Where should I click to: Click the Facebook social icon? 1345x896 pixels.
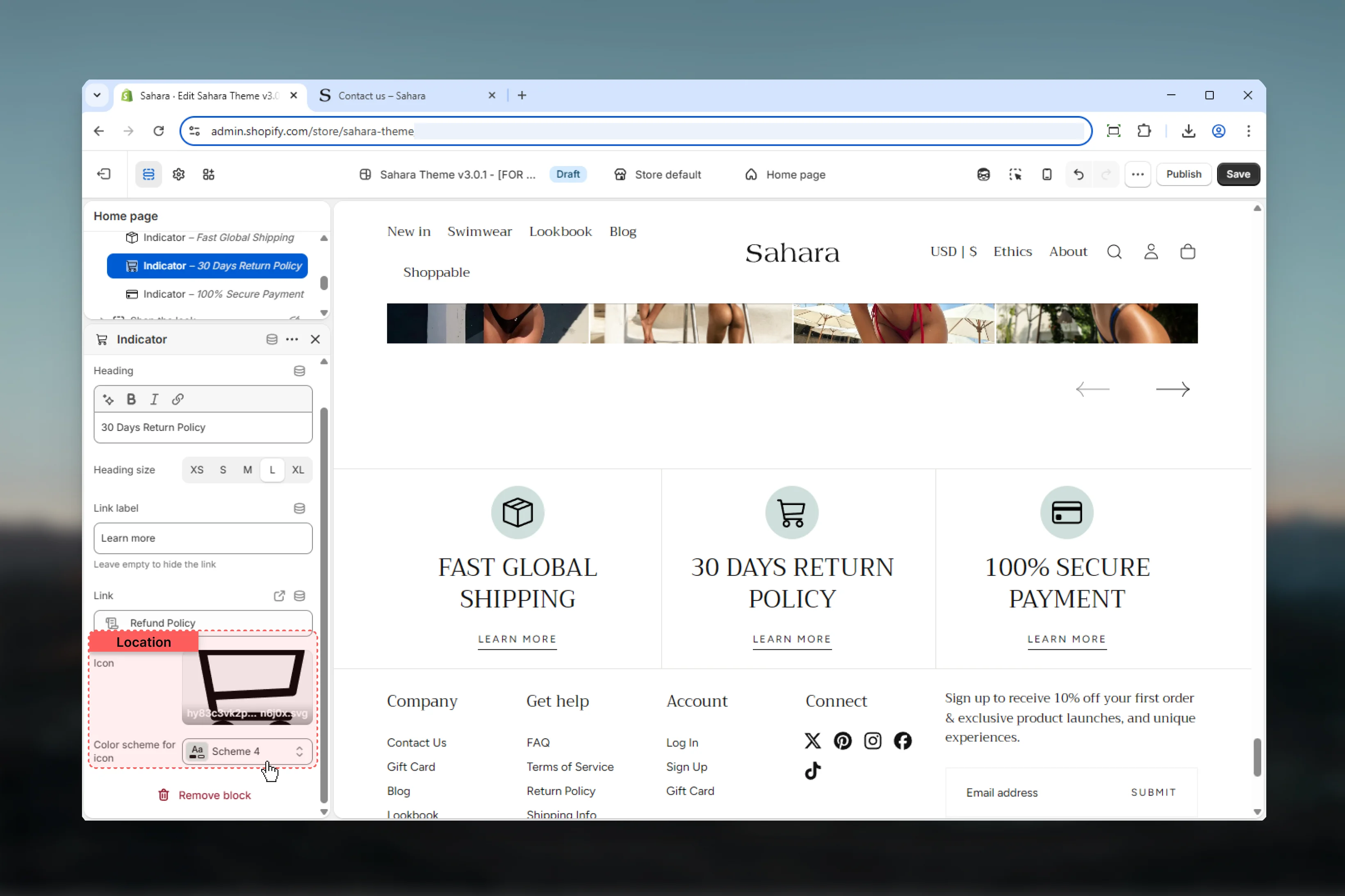click(x=903, y=741)
